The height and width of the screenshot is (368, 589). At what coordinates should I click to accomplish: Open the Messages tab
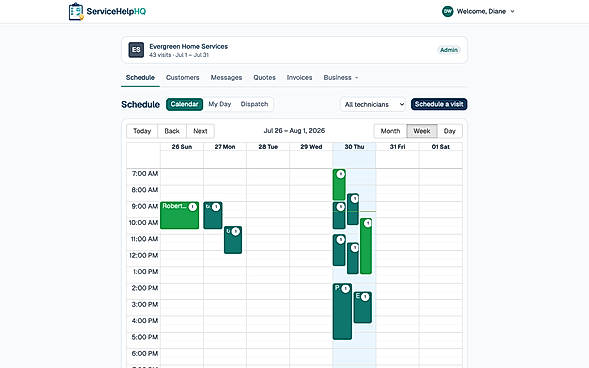pyautogui.click(x=226, y=77)
